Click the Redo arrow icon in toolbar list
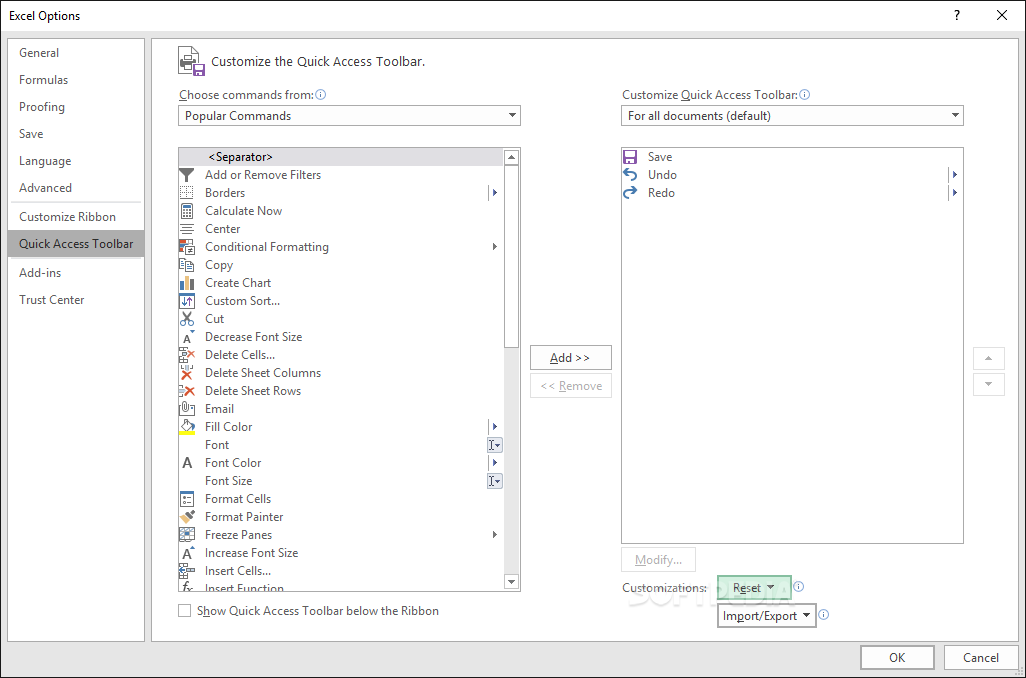Image resolution: width=1026 pixels, height=678 pixels. [630, 192]
